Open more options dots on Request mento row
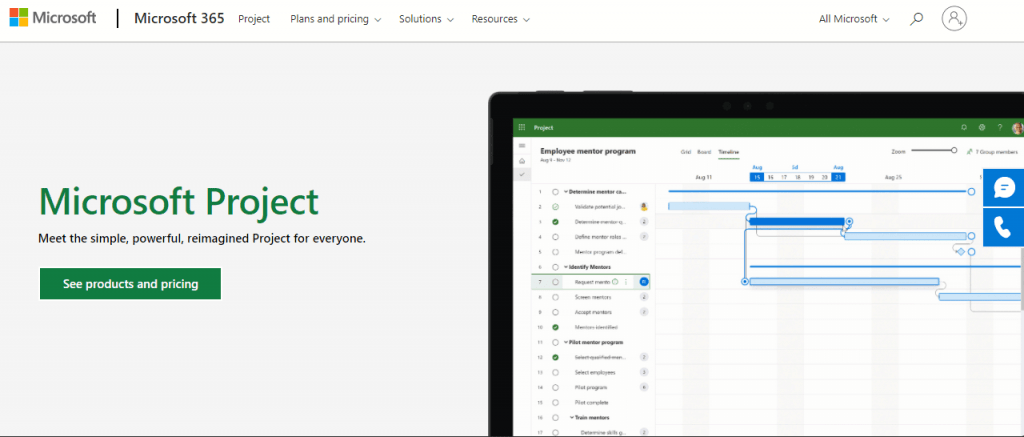1024x437 pixels. (626, 282)
